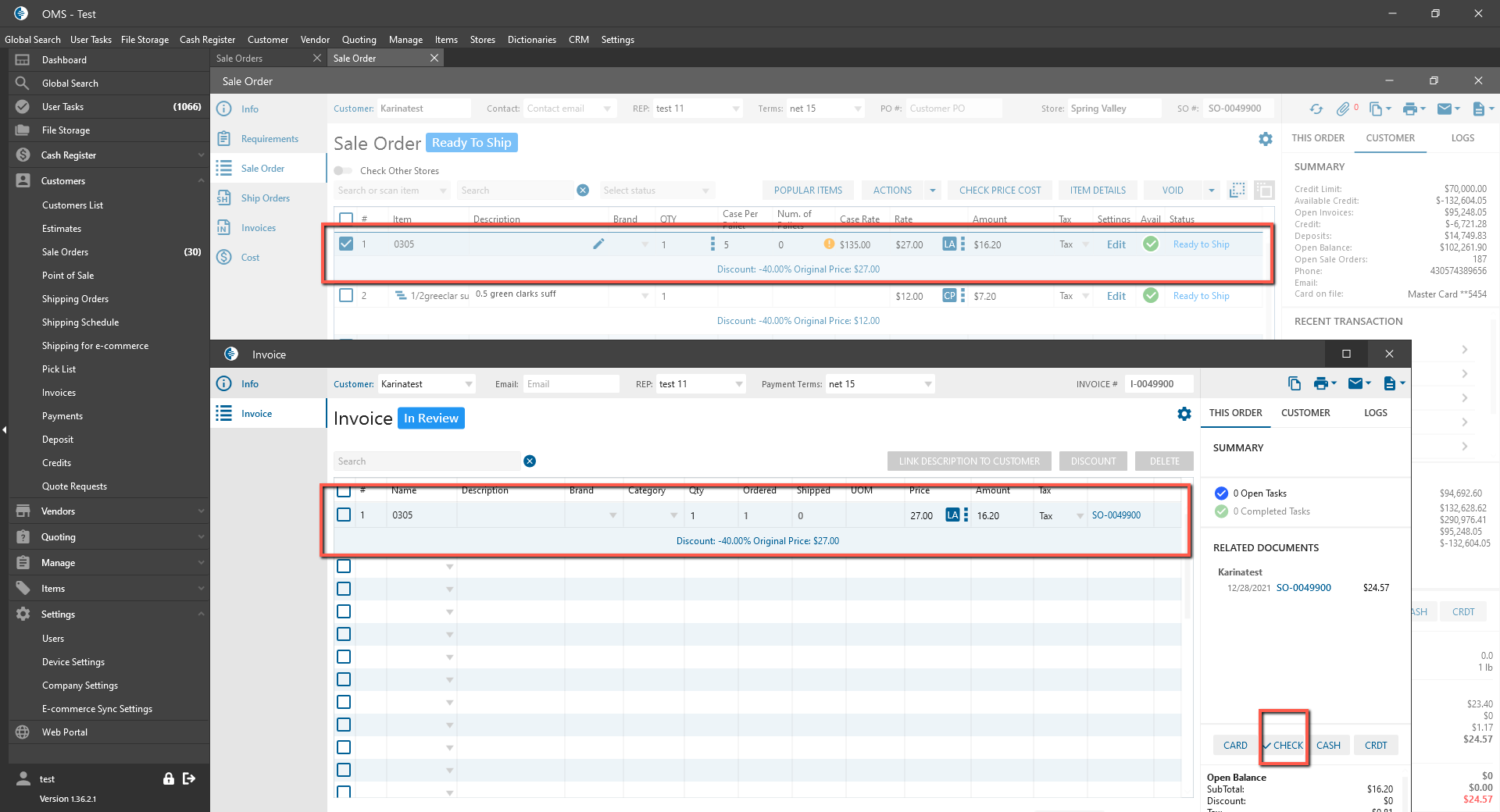Select the CHECK payment button
This screenshot has height=812, width=1500.
point(1283,746)
